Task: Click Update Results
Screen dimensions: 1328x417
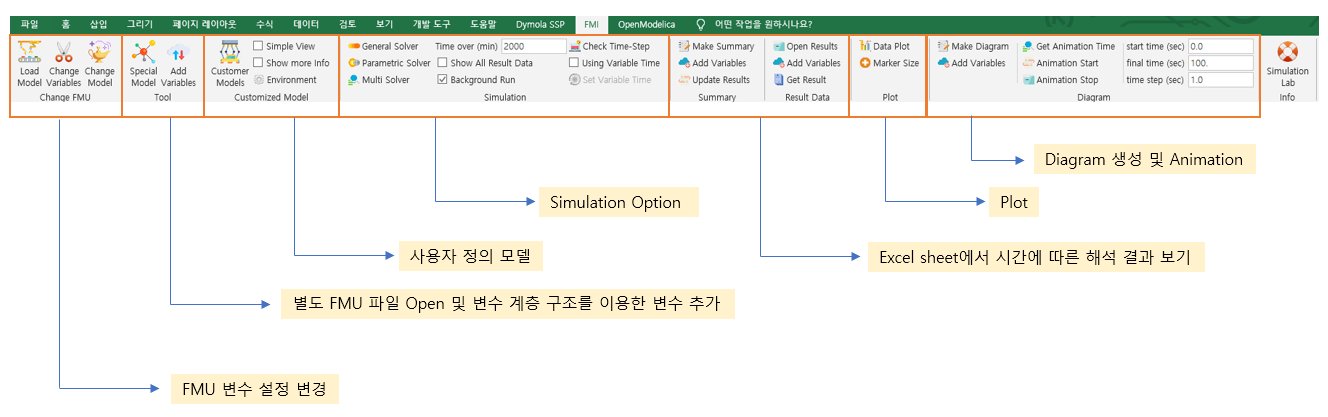Action: click(x=714, y=80)
